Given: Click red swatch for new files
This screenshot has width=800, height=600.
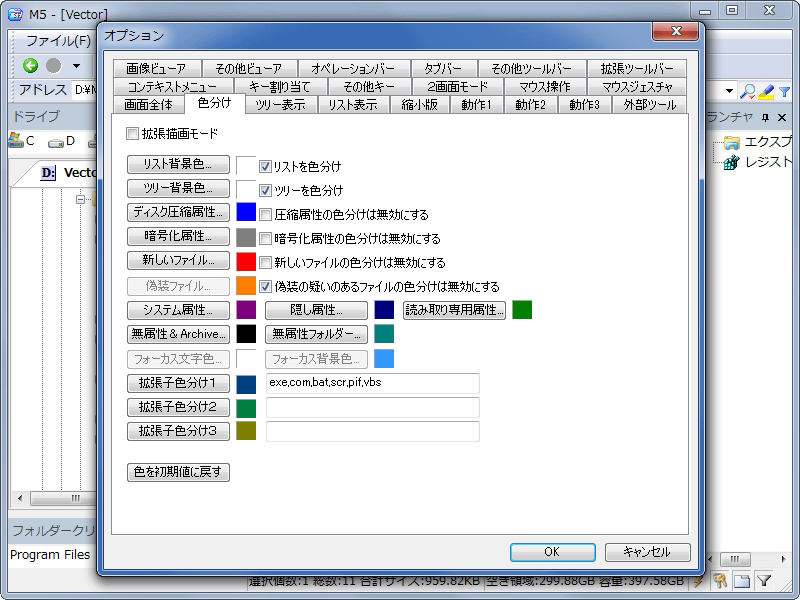Looking at the screenshot, I should click(246, 261).
